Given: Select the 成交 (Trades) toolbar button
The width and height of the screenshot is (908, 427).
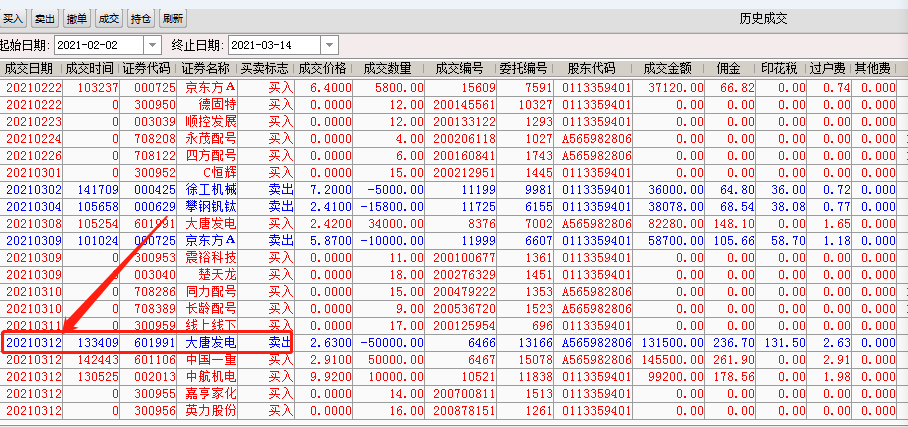Looking at the screenshot, I should (x=108, y=18).
